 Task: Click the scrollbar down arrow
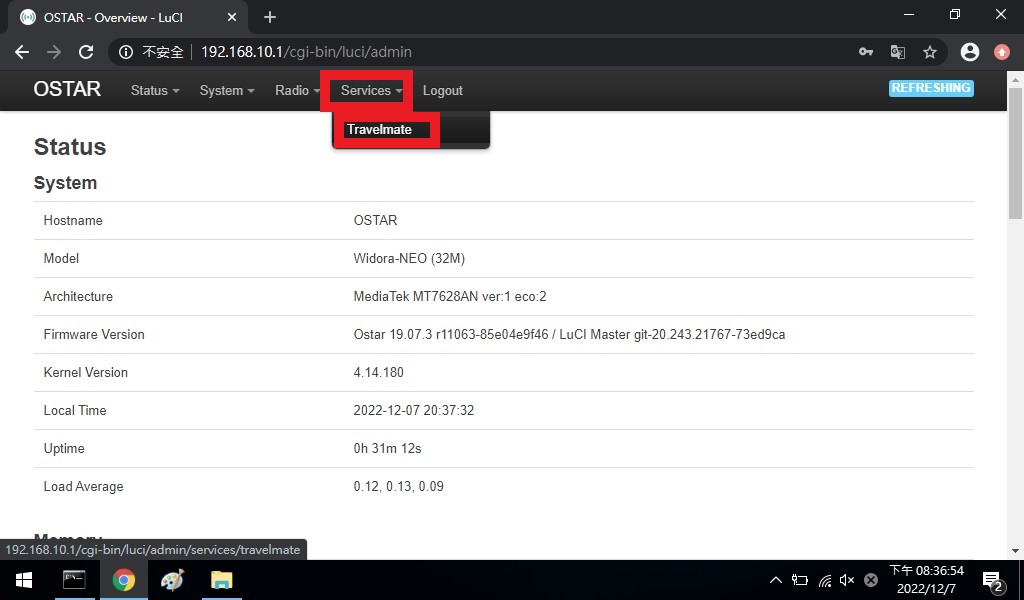tap(1016, 551)
